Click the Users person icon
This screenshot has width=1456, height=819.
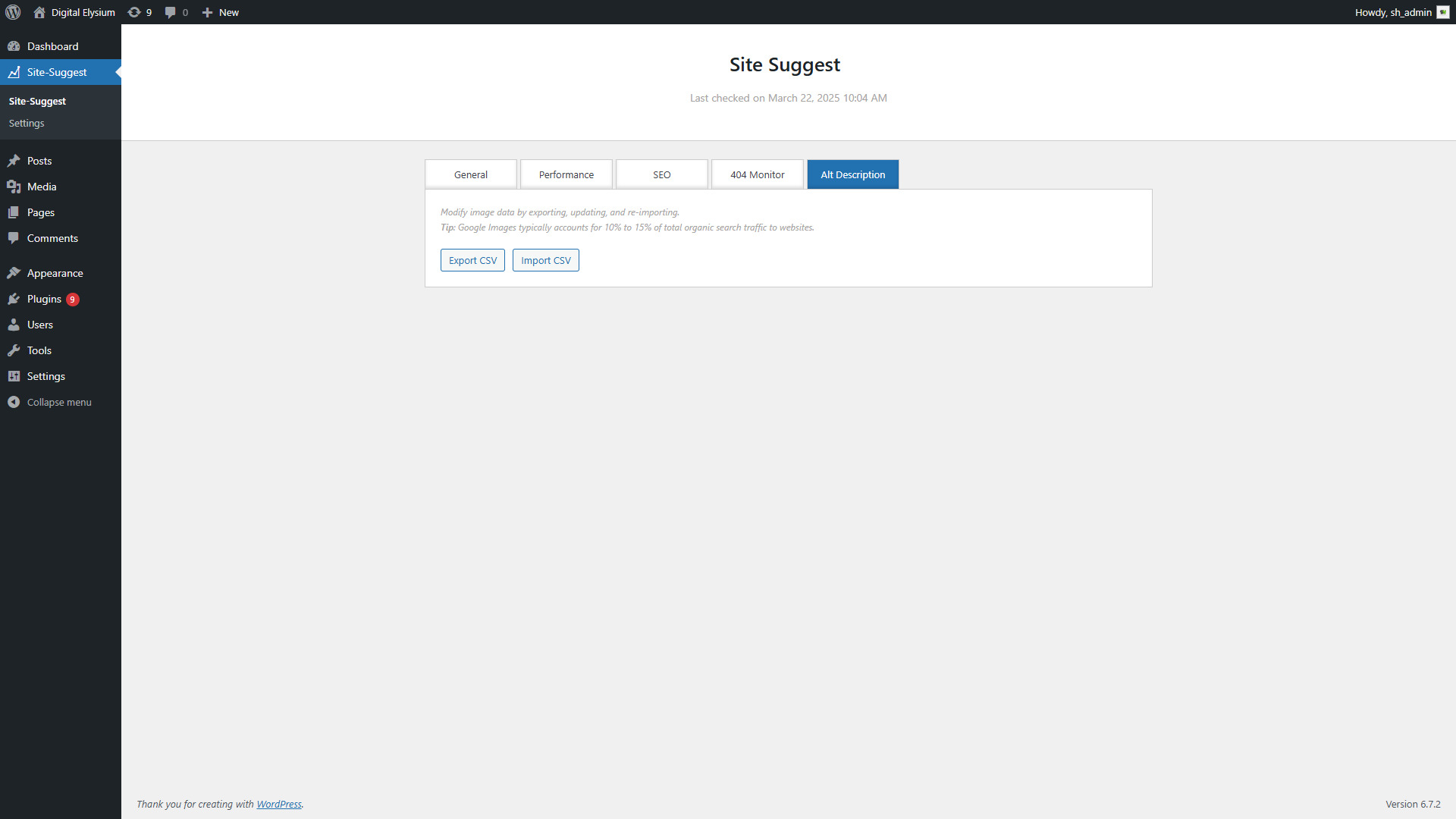coord(14,325)
